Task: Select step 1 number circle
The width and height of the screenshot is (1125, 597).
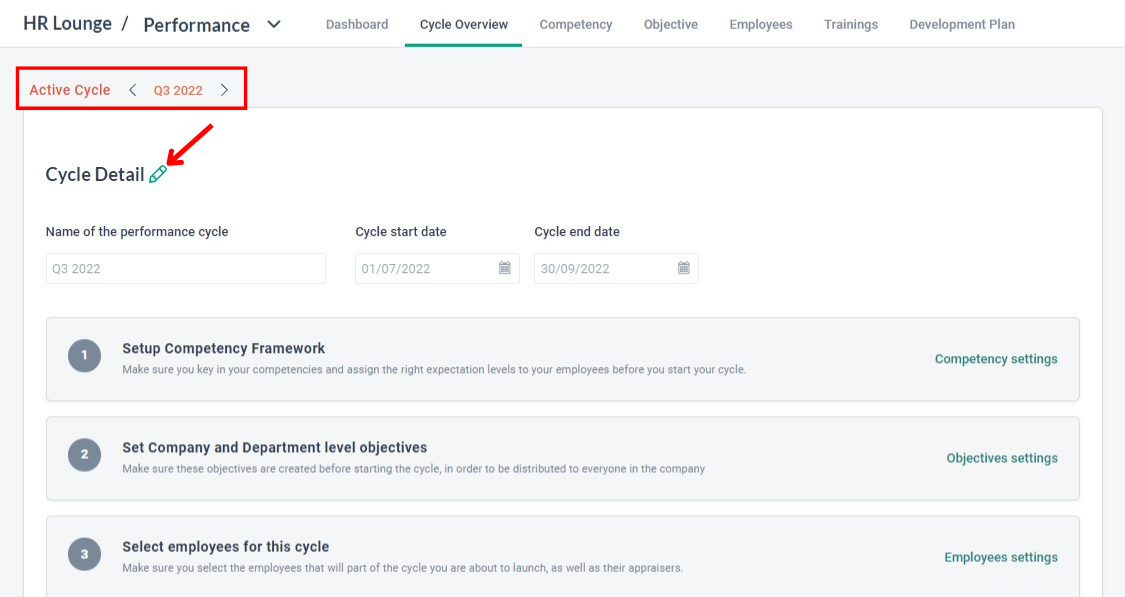Action: [84, 355]
